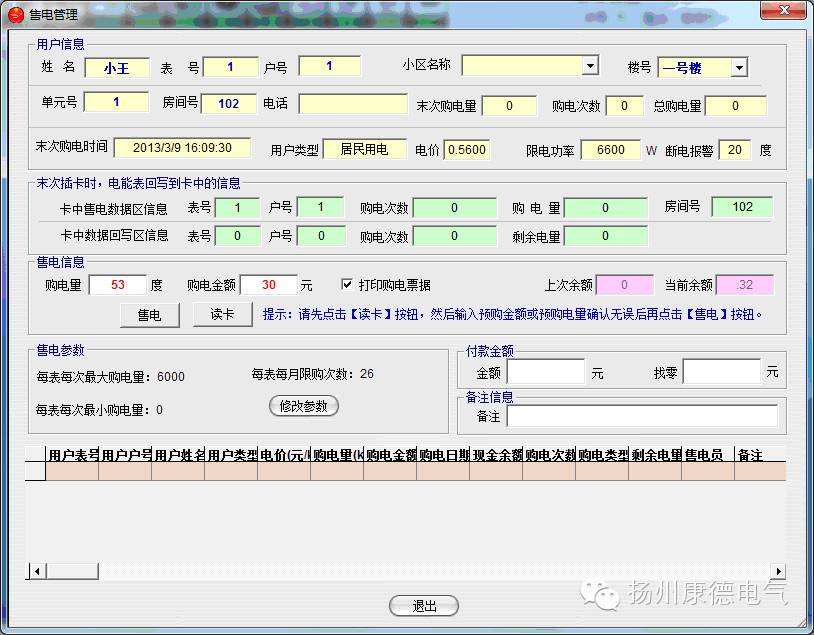Open the 楼号 dropdown showing 一号楼

coord(737,67)
